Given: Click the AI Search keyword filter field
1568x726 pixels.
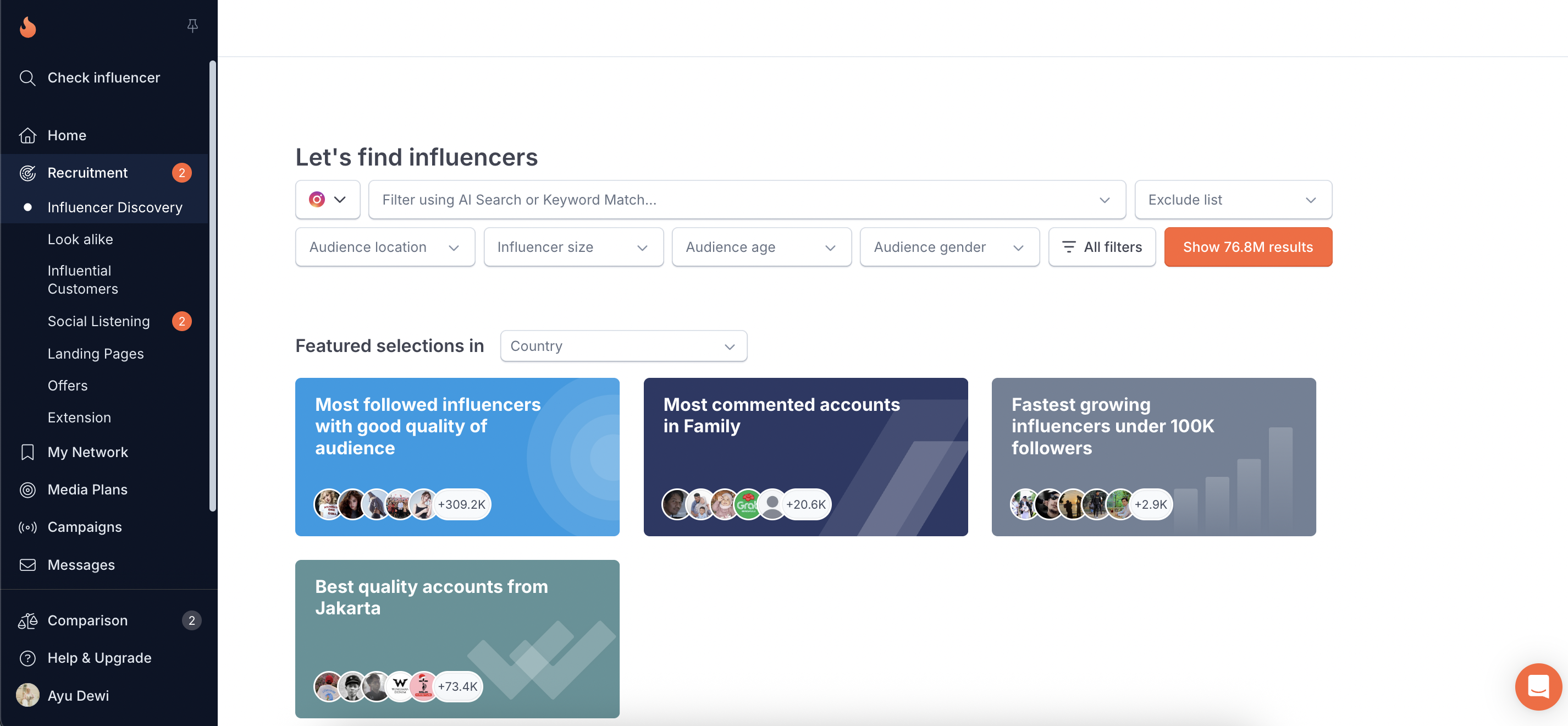Looking at the screenshot, I should 747,199.
